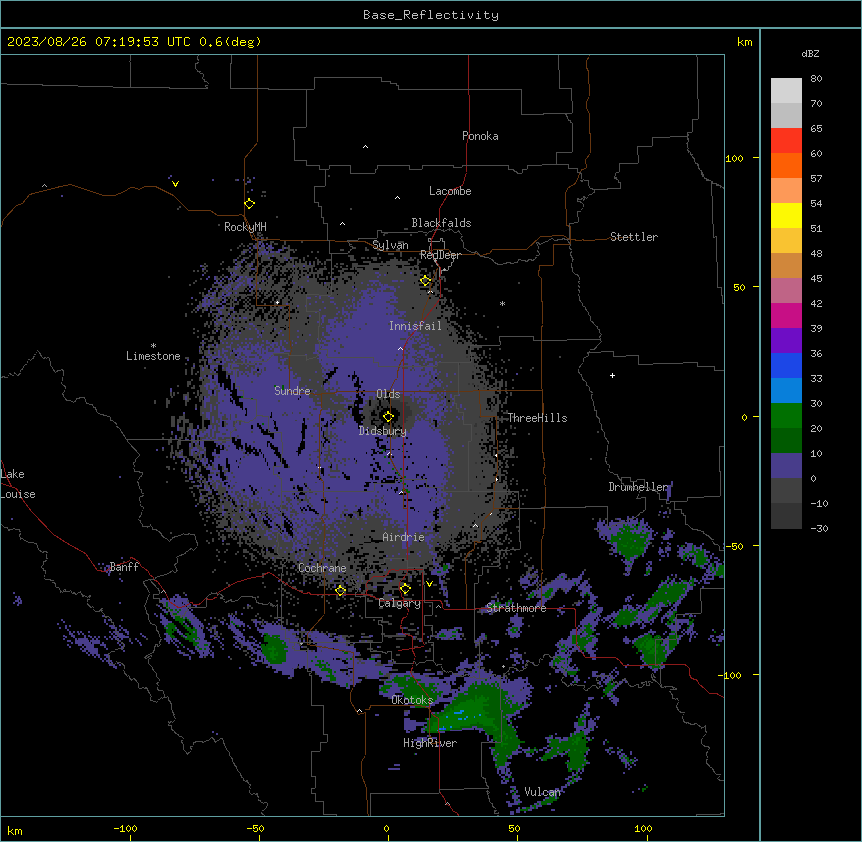Select the 10 dBZ purple legend swatch
862x842 pixels.
[786, 466]
